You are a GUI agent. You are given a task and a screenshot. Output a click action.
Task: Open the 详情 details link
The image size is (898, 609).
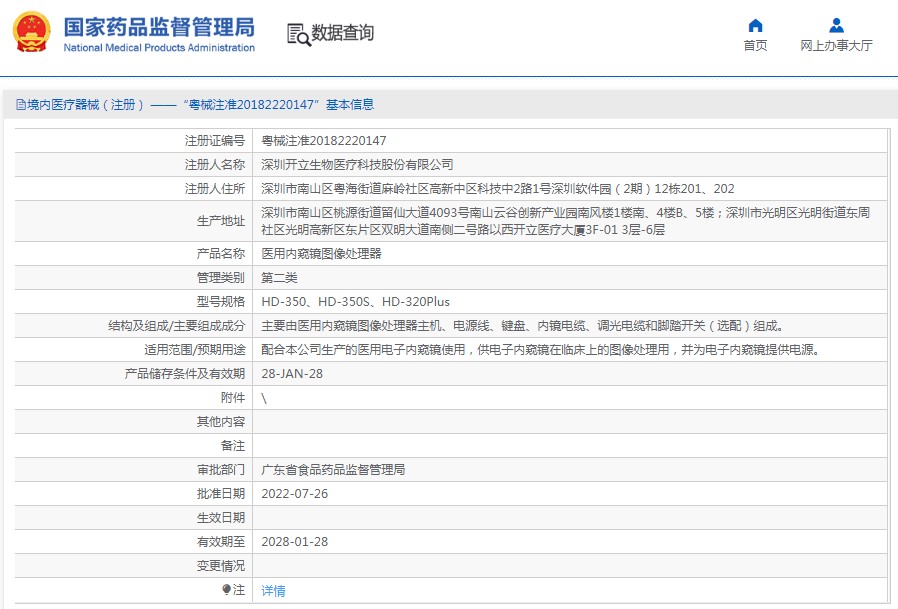tap(273, 591)
